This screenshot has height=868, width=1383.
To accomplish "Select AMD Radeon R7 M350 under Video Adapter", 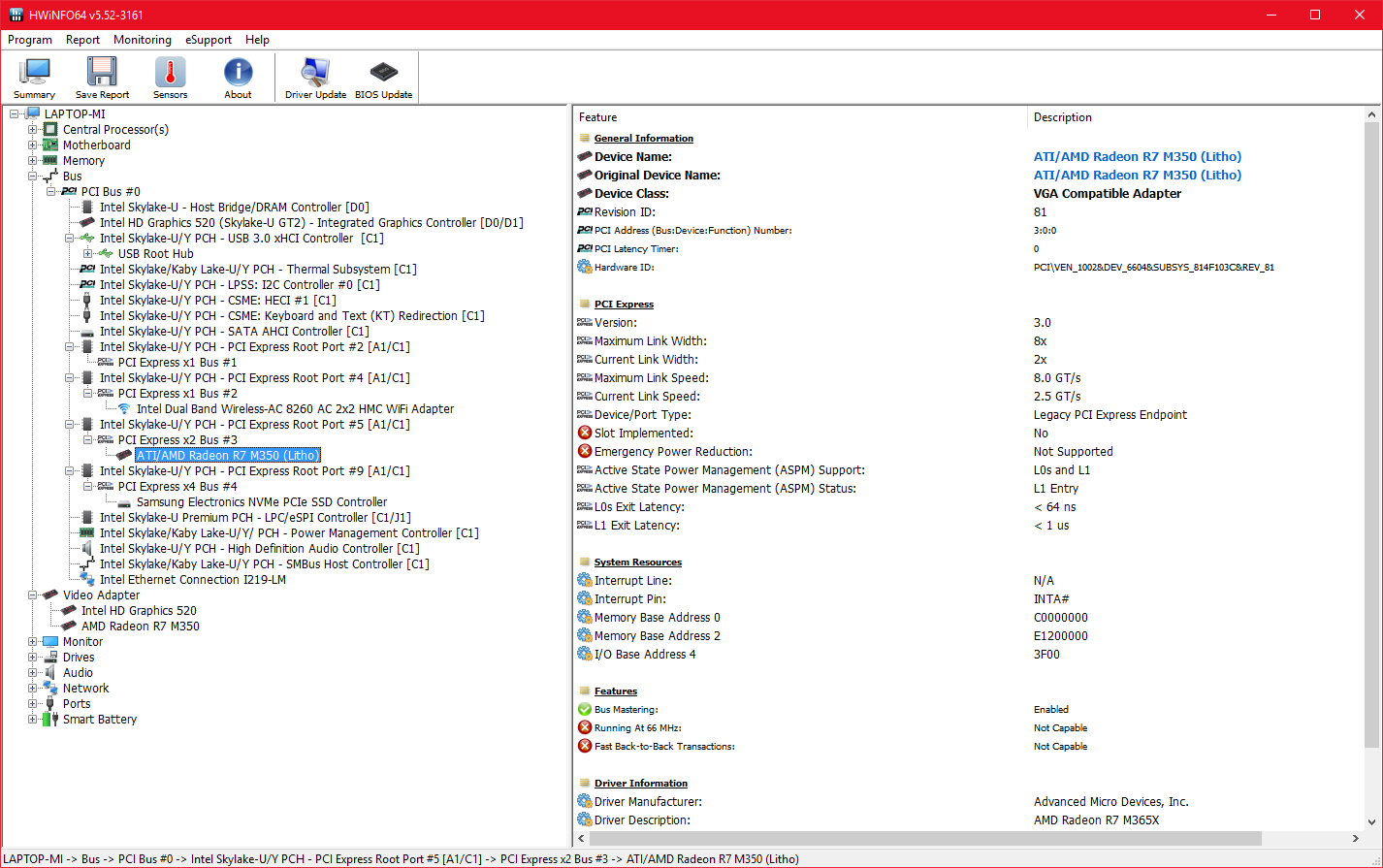I will pyautogui.click(x=141, y=627).
